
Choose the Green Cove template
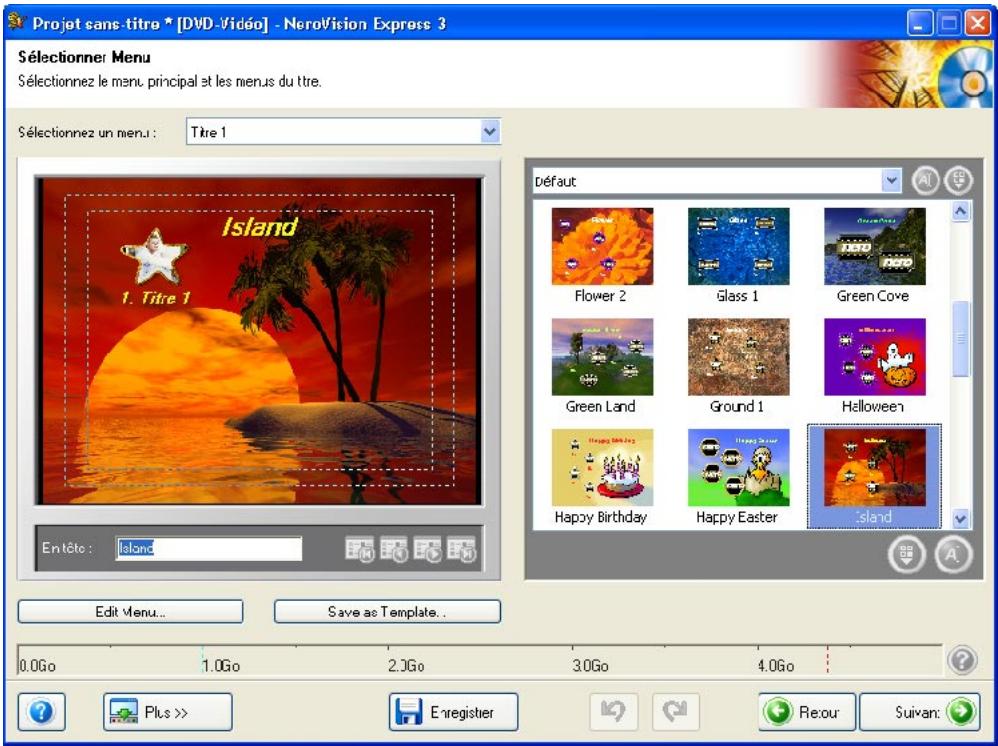(x=875, y=255)
